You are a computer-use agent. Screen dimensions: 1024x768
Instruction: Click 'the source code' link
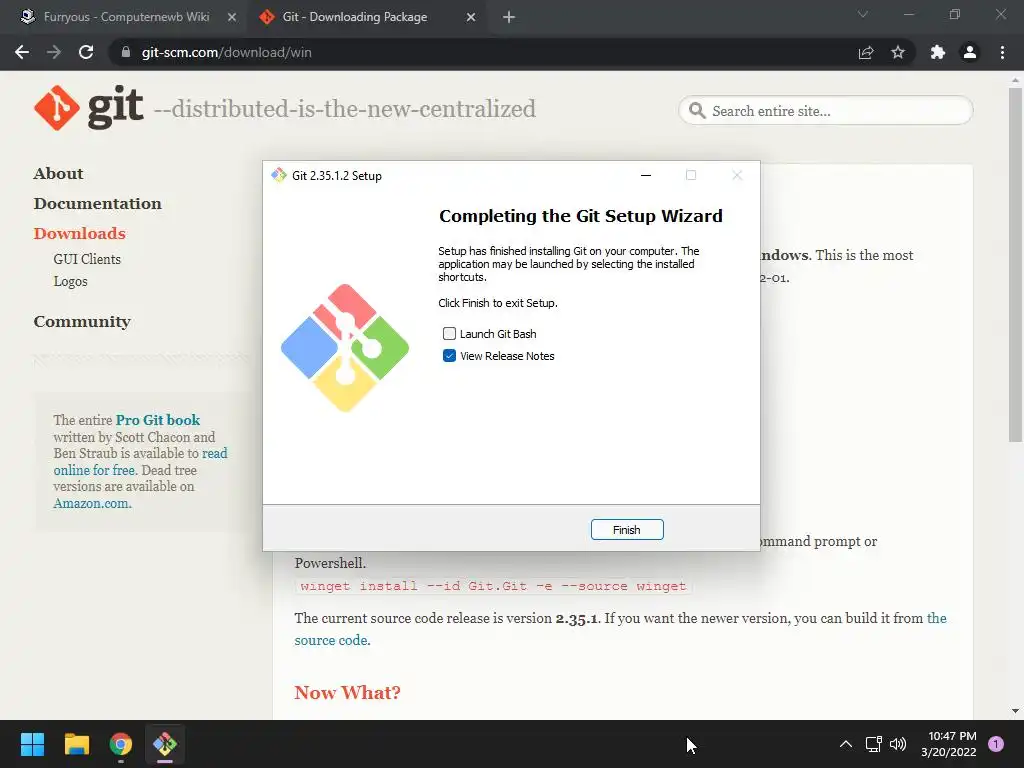tap(330, 640)
